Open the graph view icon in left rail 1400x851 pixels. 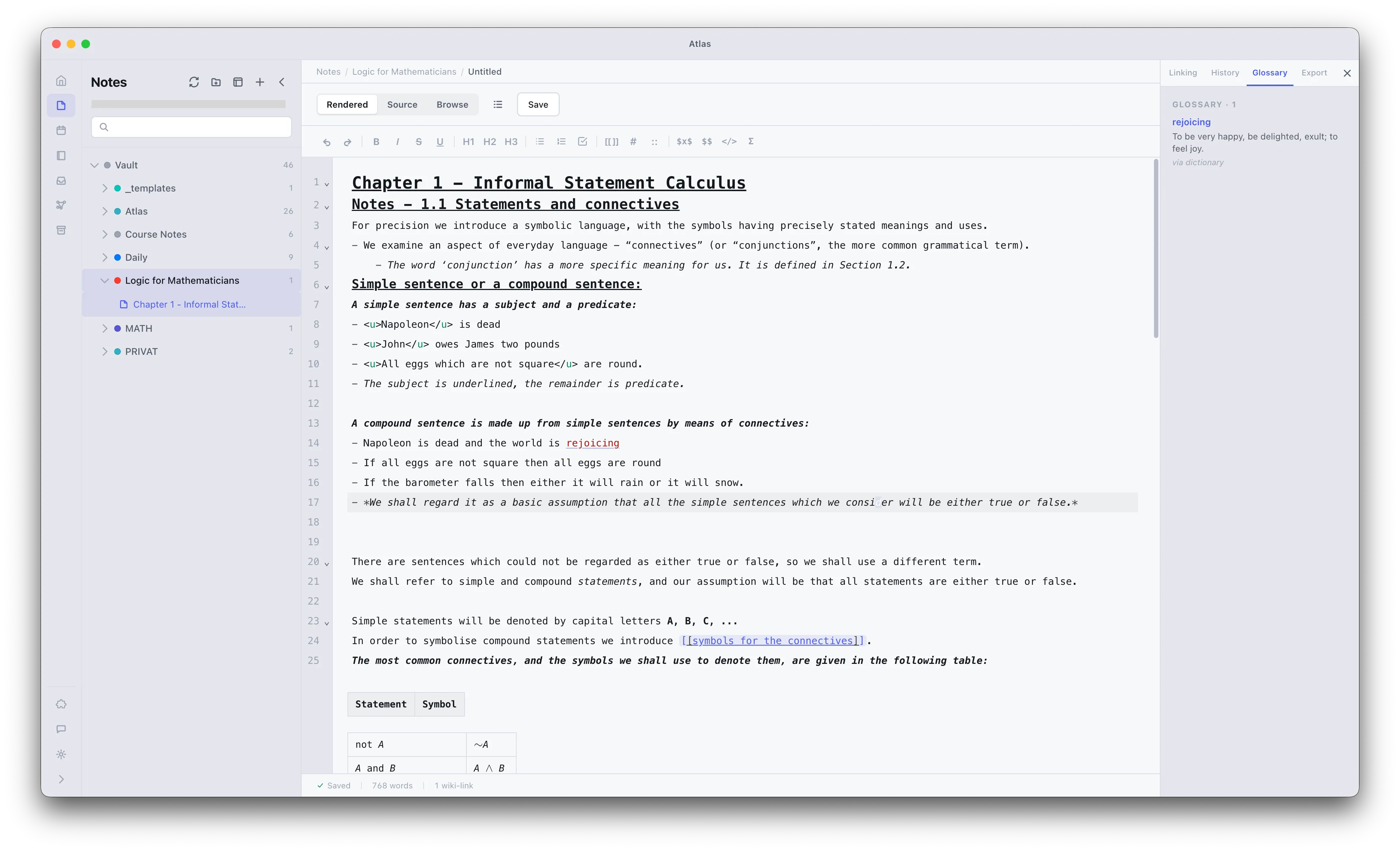click(62, 205)
